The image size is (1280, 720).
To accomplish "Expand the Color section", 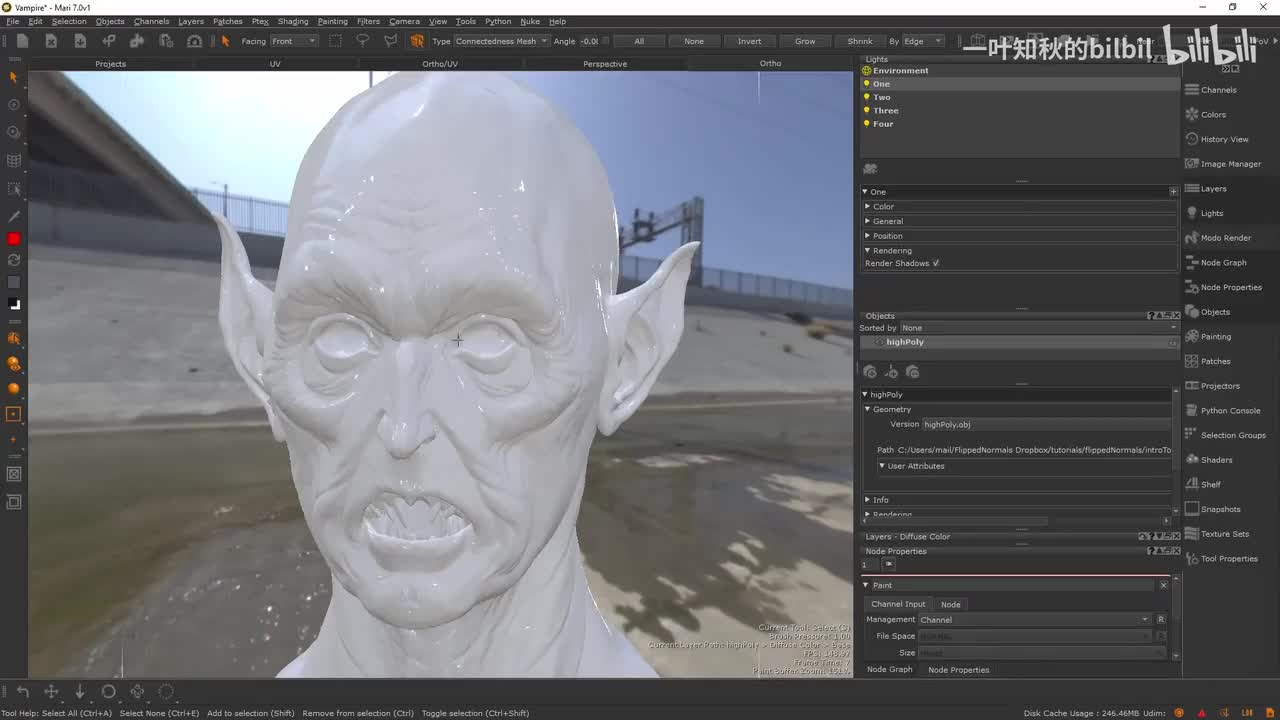I will pyautogui.click(x=867, y=207).
